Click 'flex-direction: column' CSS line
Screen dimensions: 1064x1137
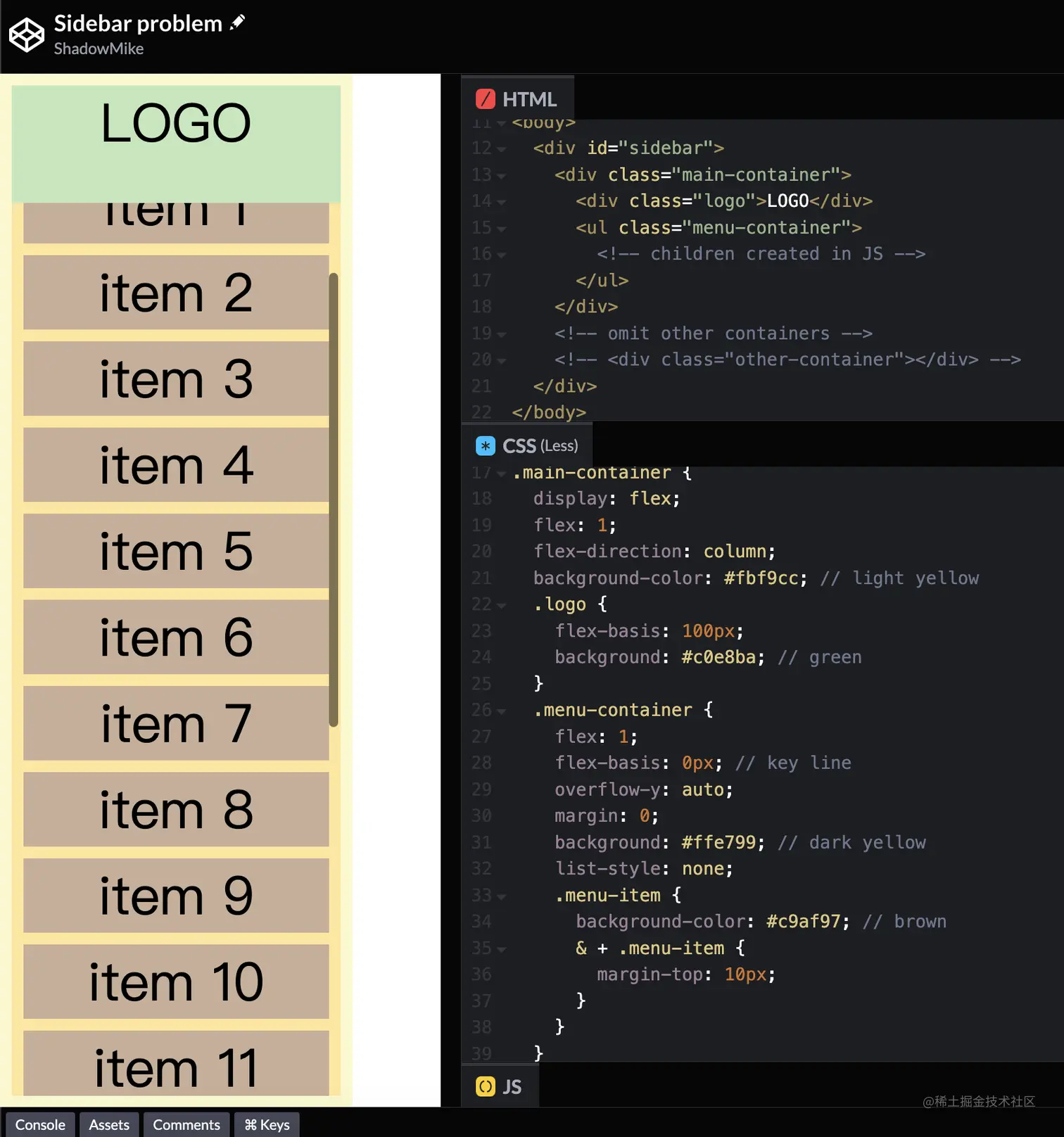click(x=654, y=552)
